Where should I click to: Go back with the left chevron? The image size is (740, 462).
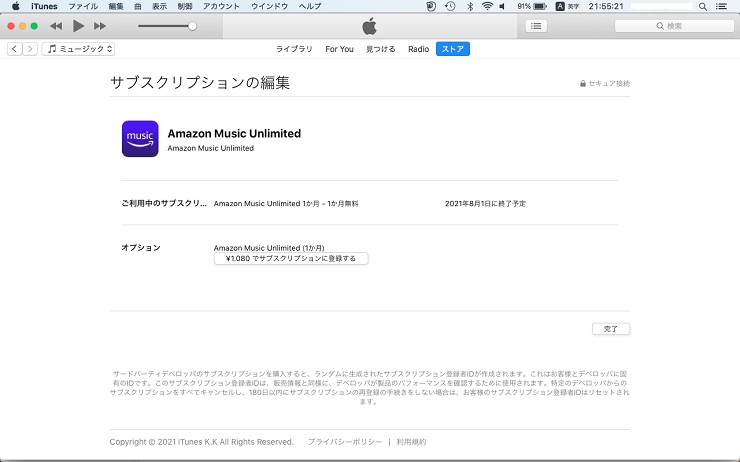pos(15,49)
